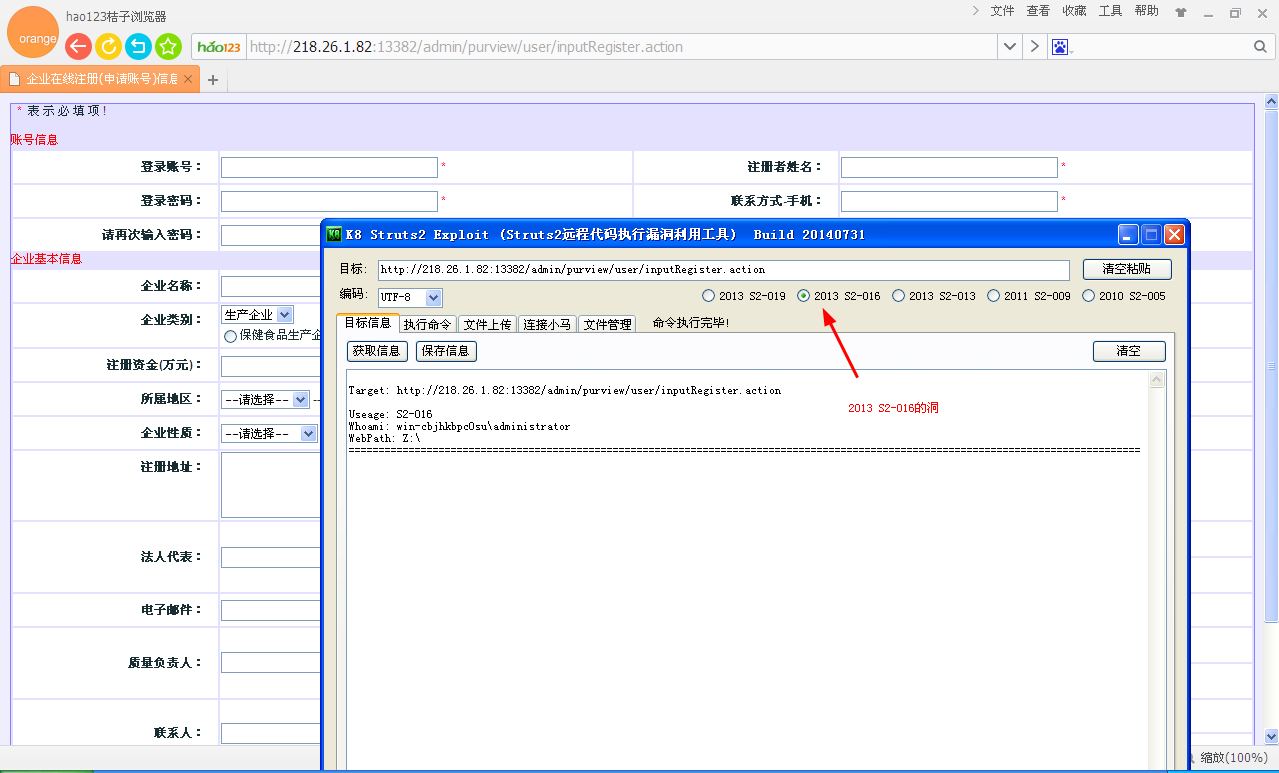Click the 获取信息 button
Viewport: 1279px width, 773px height.
point(377,351)
